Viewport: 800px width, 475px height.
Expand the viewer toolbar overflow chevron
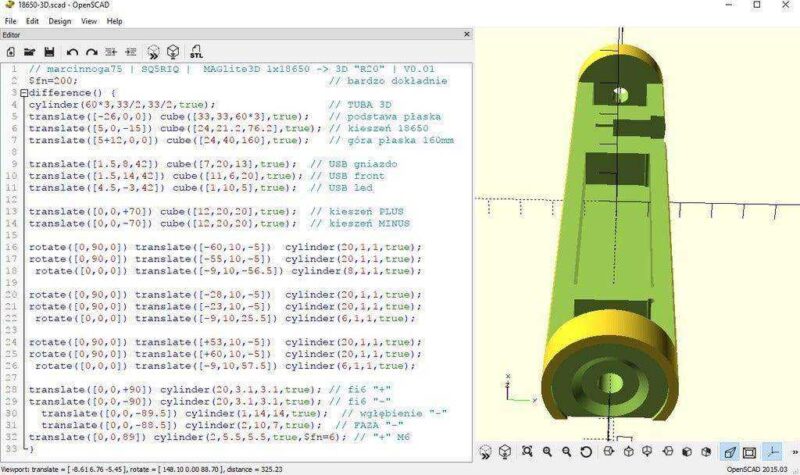[794, 452]
